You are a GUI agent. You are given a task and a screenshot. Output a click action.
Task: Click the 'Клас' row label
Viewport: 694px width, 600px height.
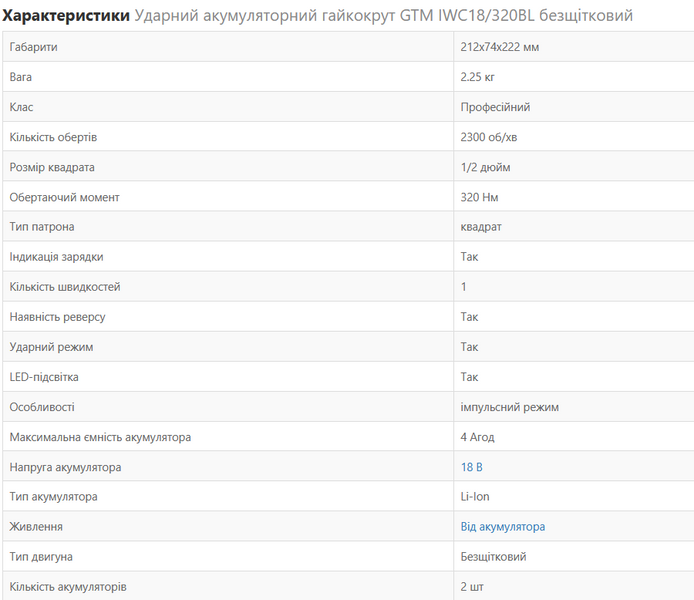point(21,107)
